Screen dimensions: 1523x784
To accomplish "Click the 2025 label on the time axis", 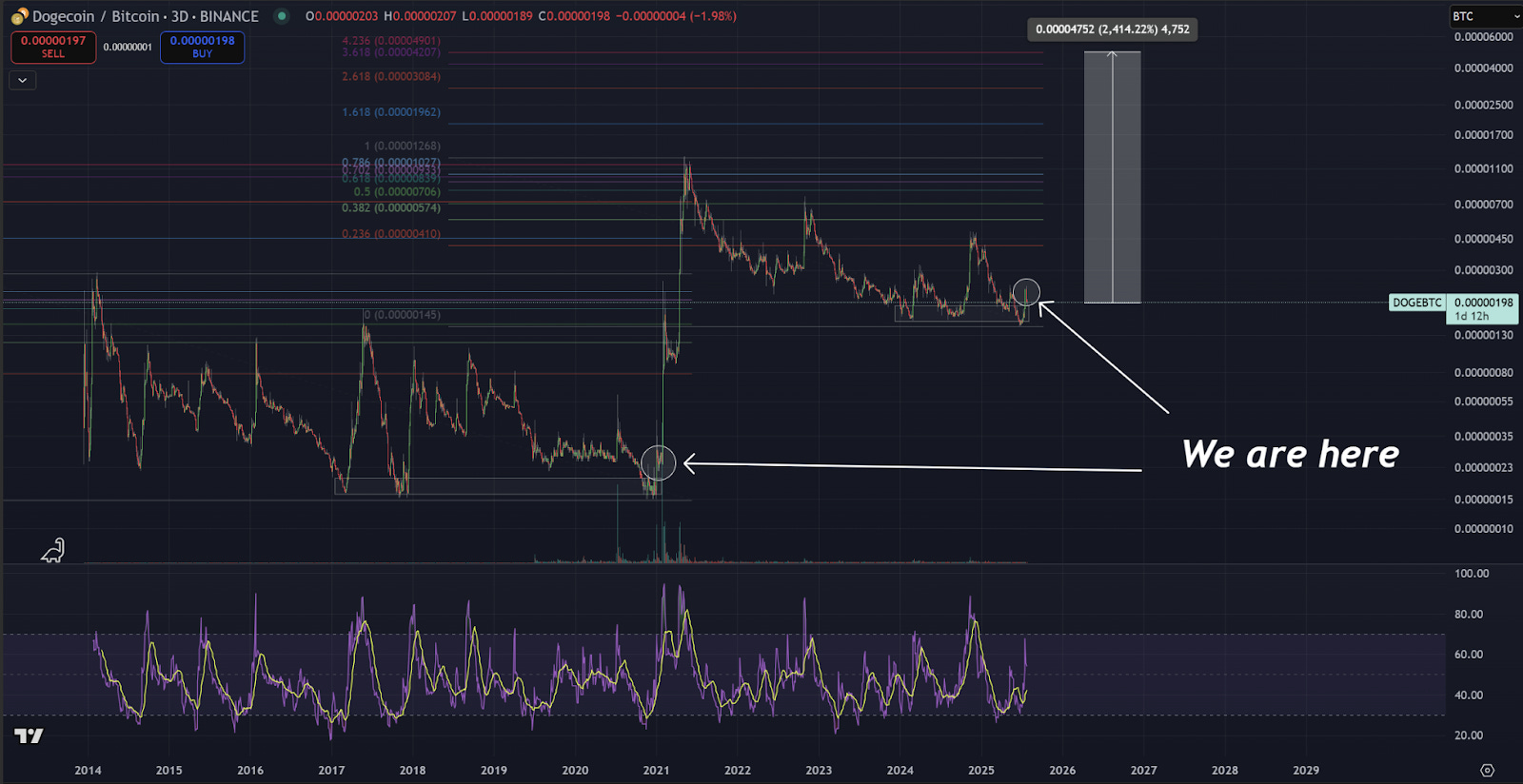I will [x=980, y=771].
